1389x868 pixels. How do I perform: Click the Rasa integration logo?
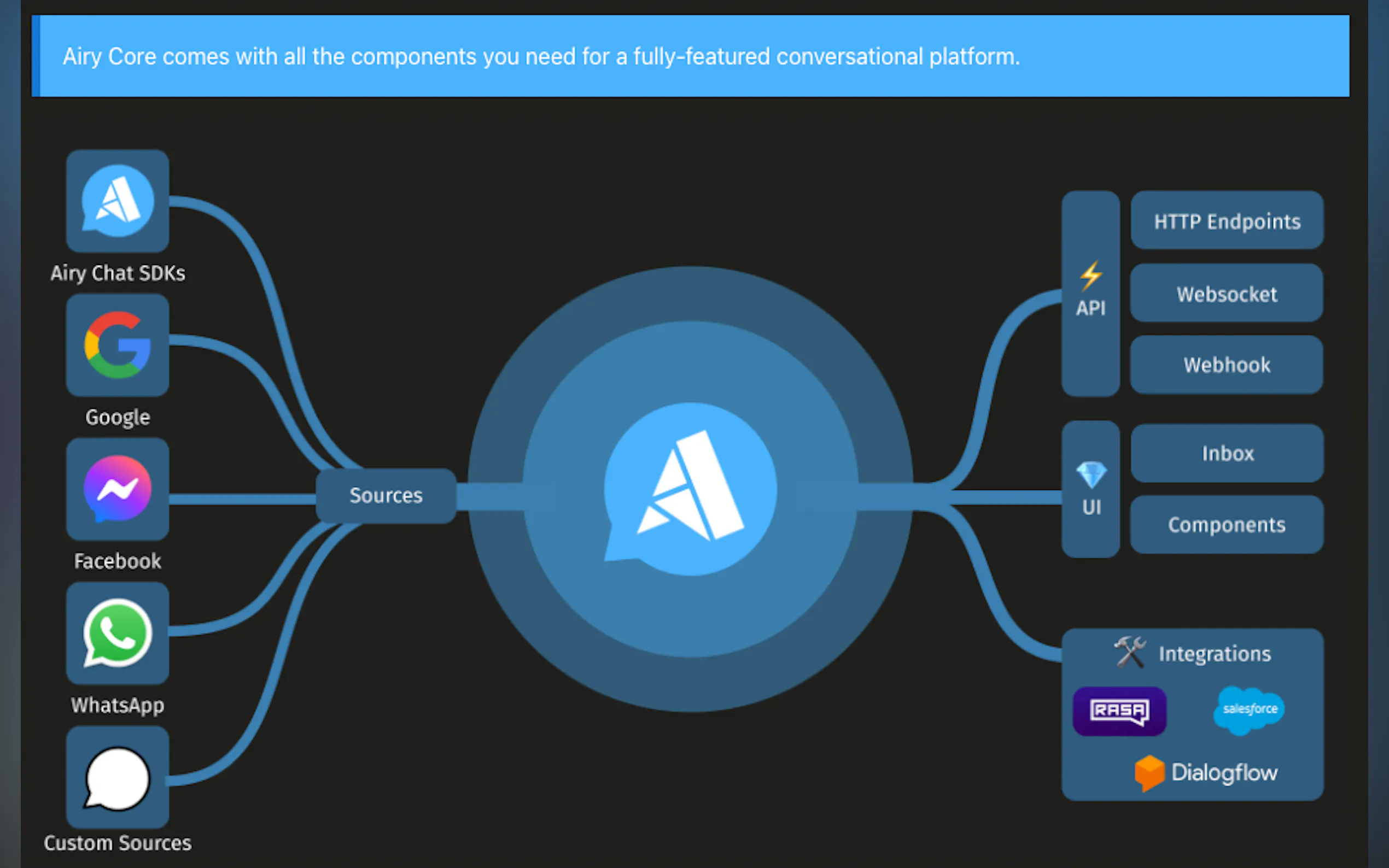[x=1119, y=711]
